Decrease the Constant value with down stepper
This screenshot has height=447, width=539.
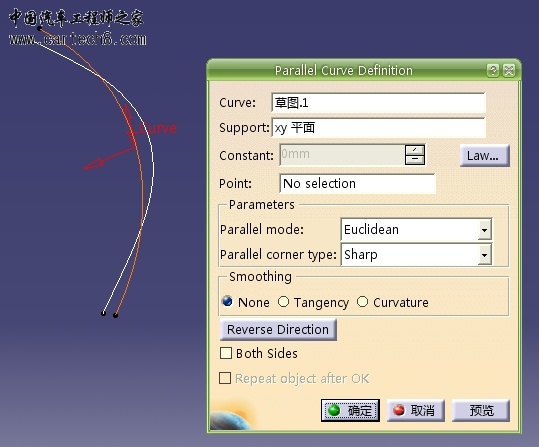point(415,159)
